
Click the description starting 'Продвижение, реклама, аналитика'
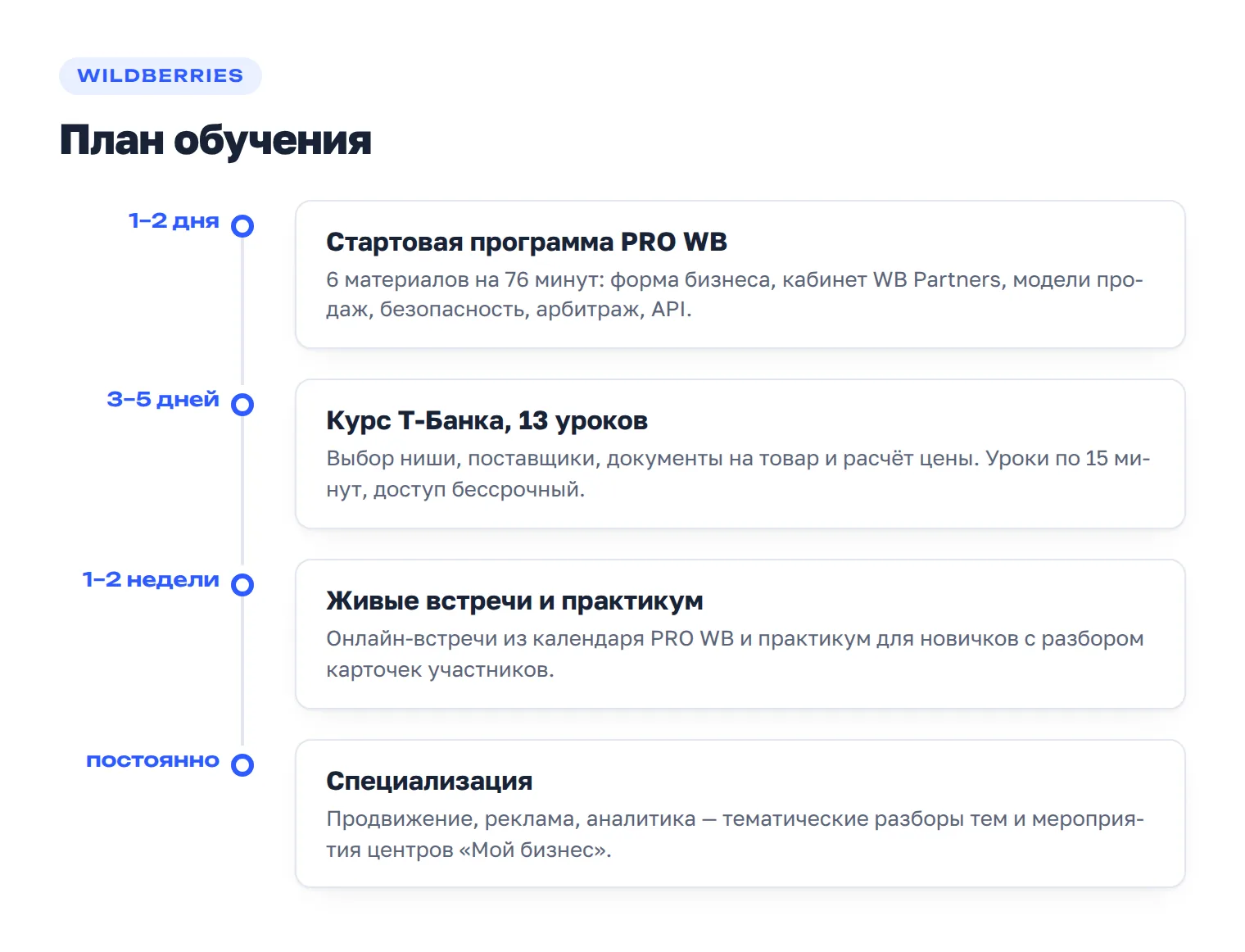735,835
